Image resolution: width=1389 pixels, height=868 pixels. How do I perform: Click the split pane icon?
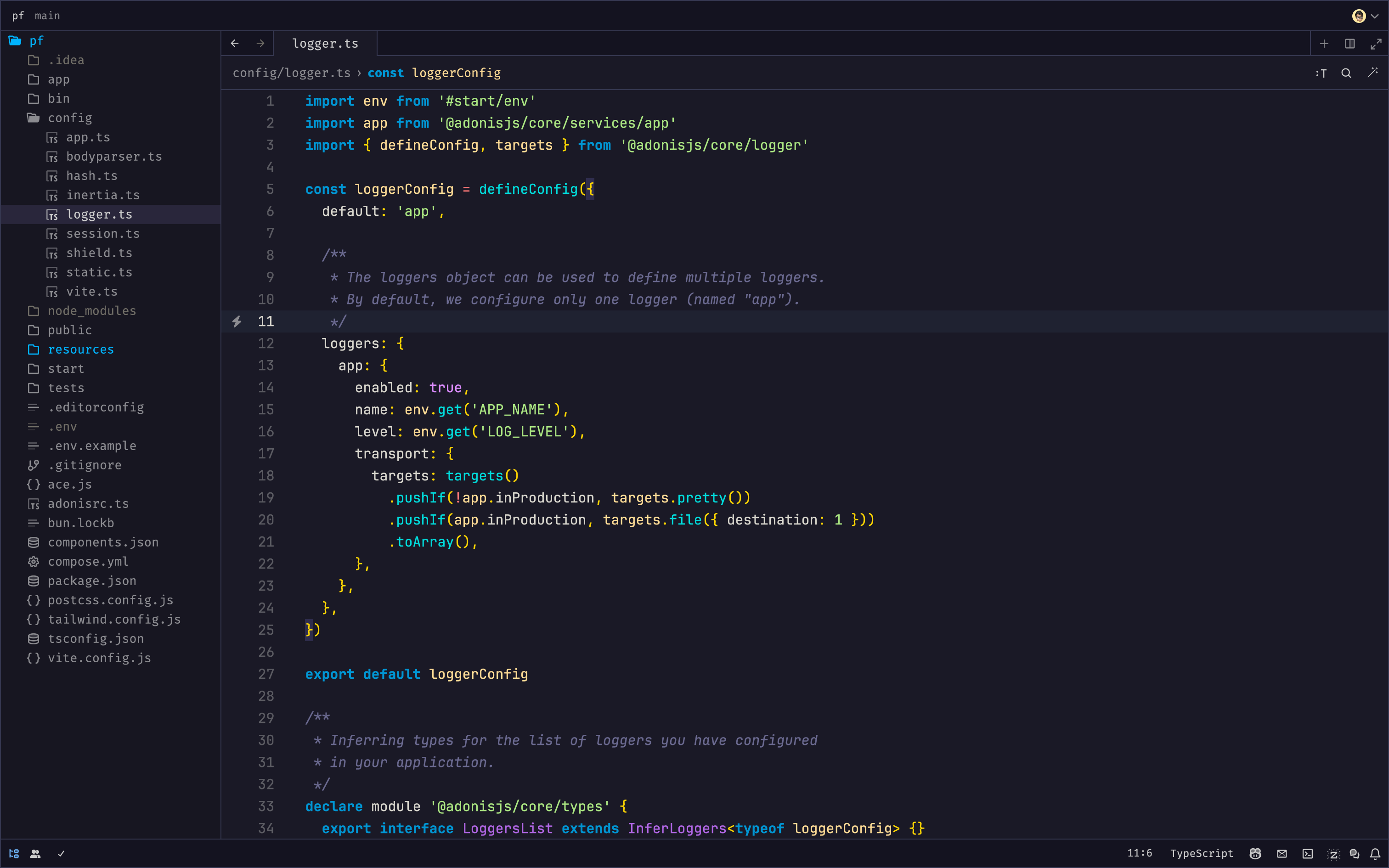pos(1350,44)
